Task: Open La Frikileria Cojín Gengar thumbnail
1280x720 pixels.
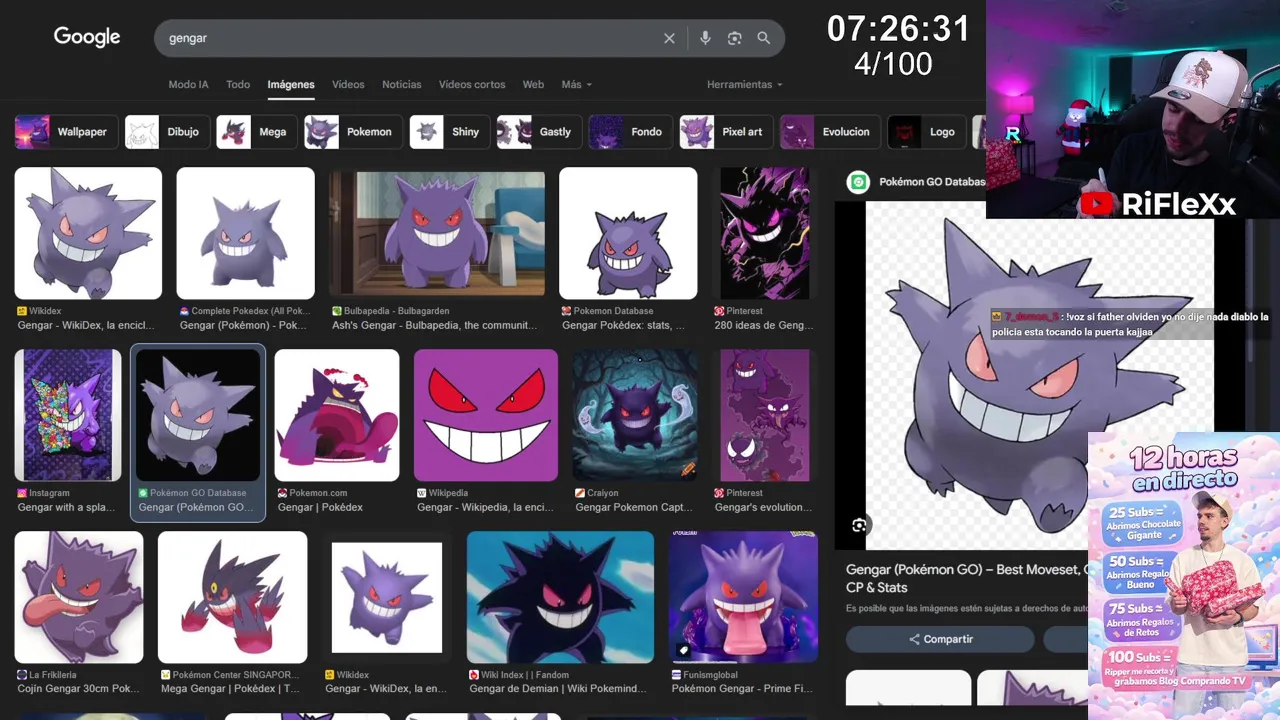Action: coord(79,597)
